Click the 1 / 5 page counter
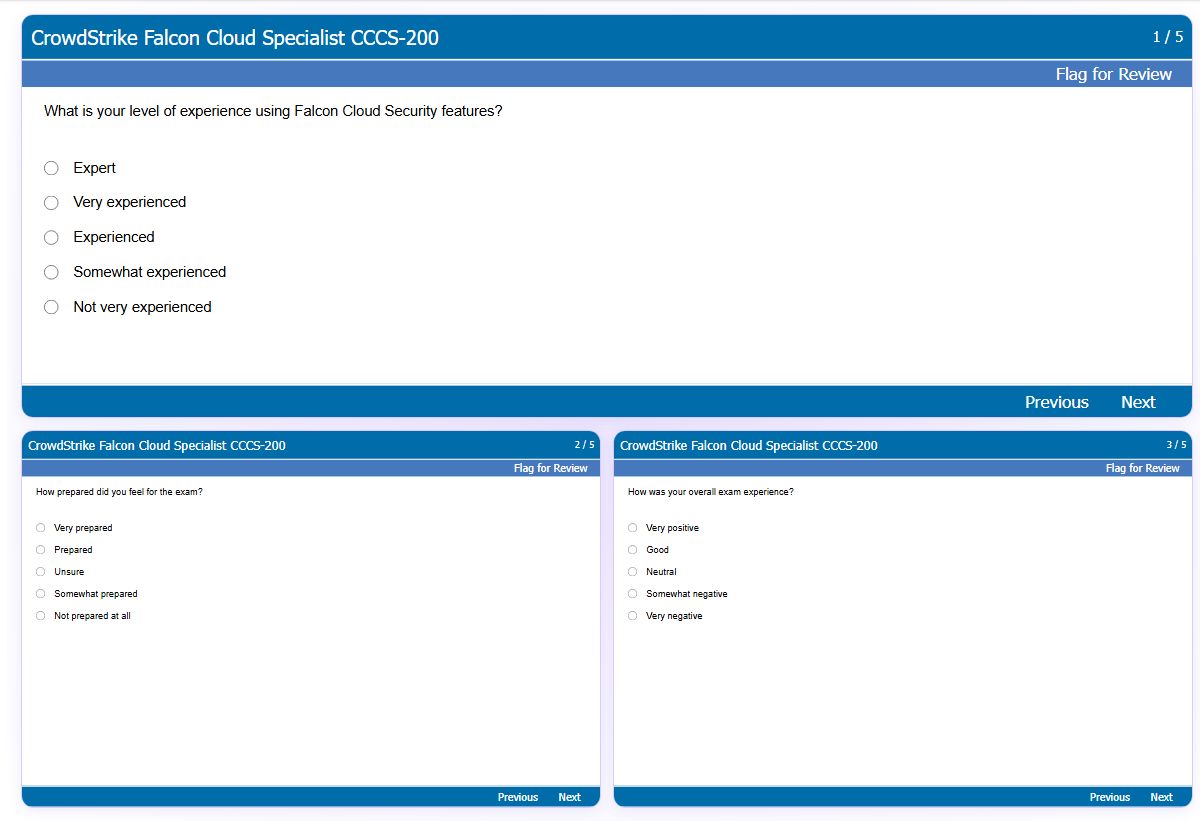This screenshot has width=1200, height=821. [x=1168, y=37]
